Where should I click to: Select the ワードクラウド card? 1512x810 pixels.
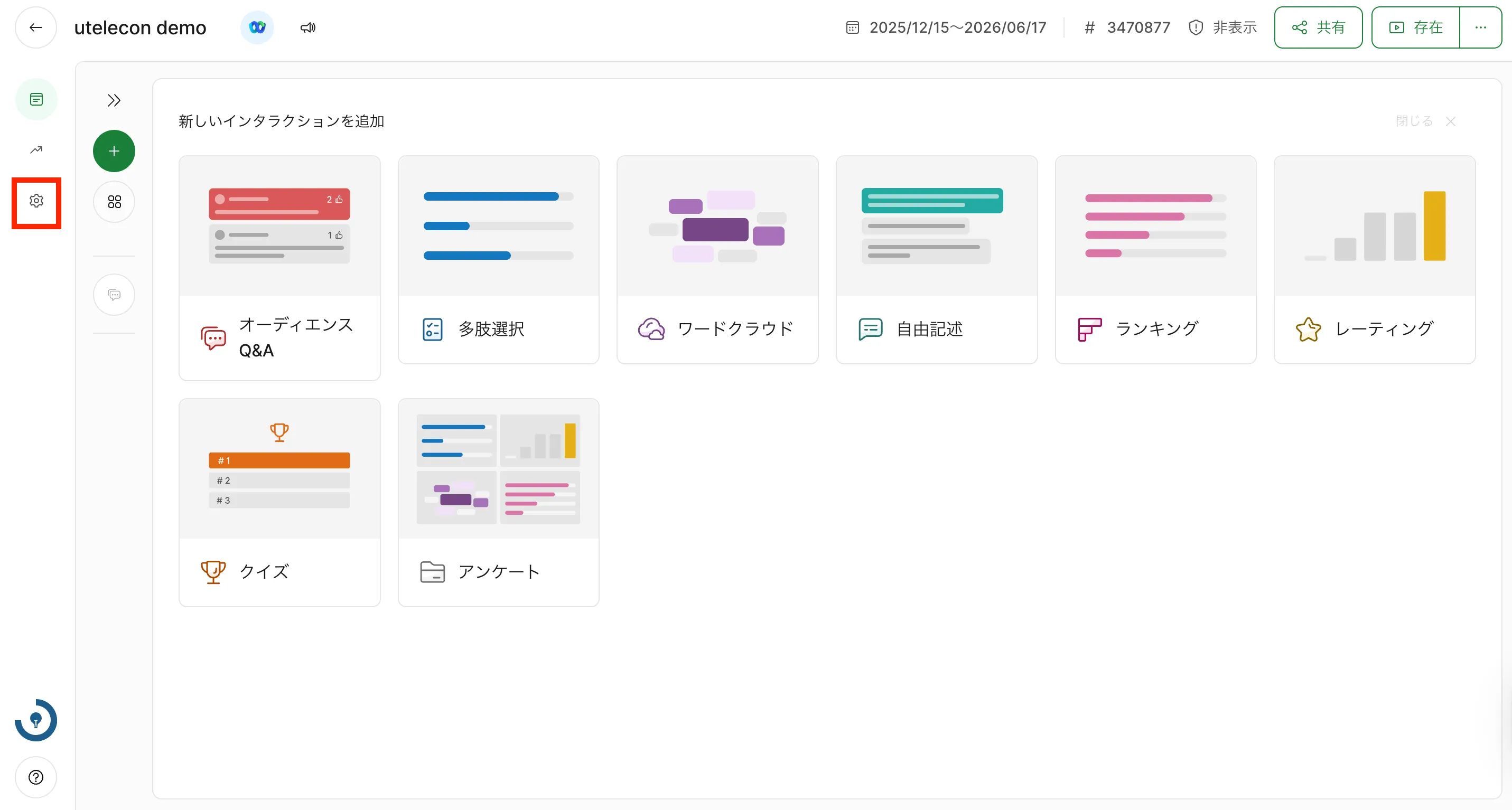pyautogui.click(x=717, y=259)
